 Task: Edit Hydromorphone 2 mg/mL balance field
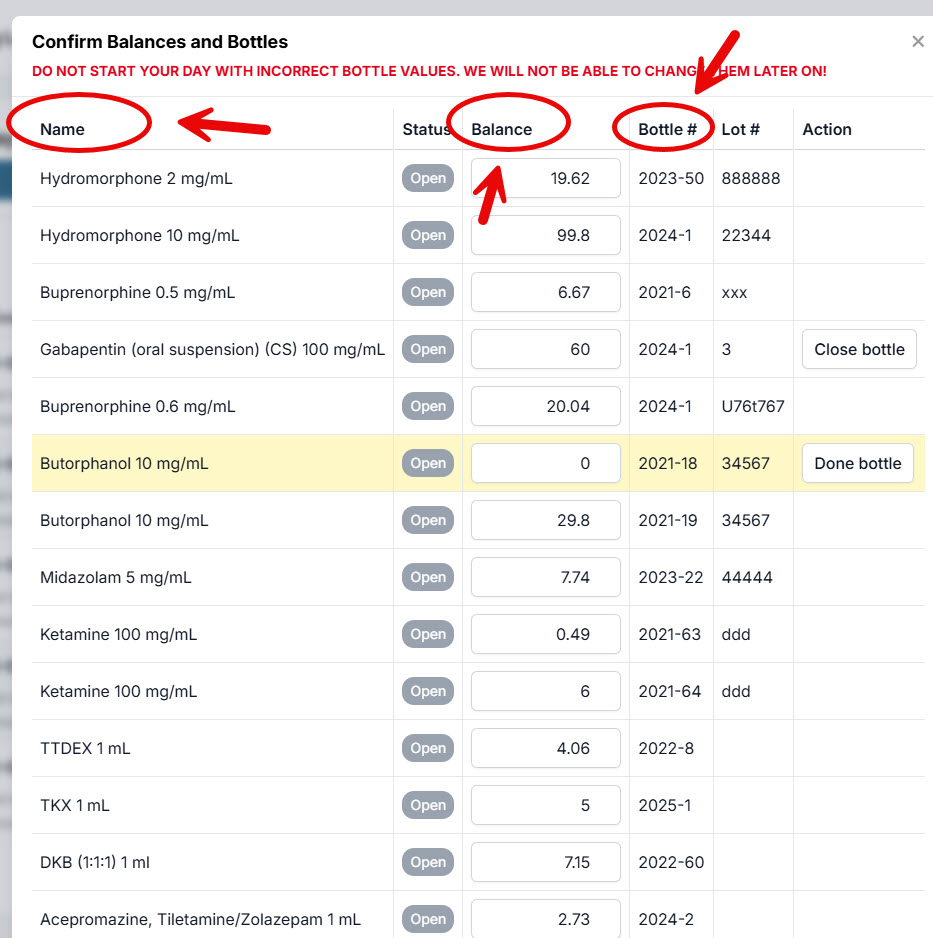point(545,179)
